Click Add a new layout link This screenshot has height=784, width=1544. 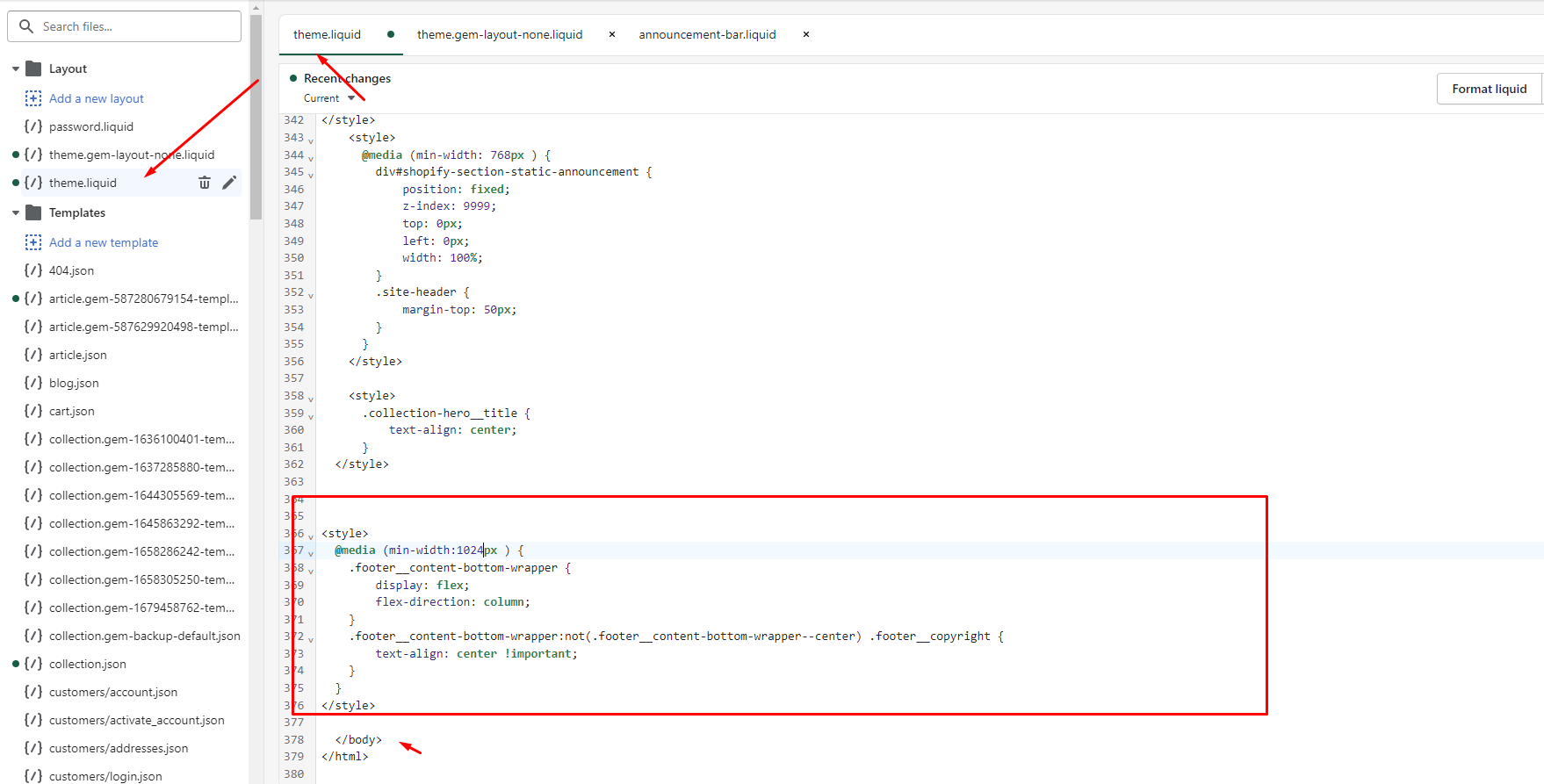pos(97,98)
